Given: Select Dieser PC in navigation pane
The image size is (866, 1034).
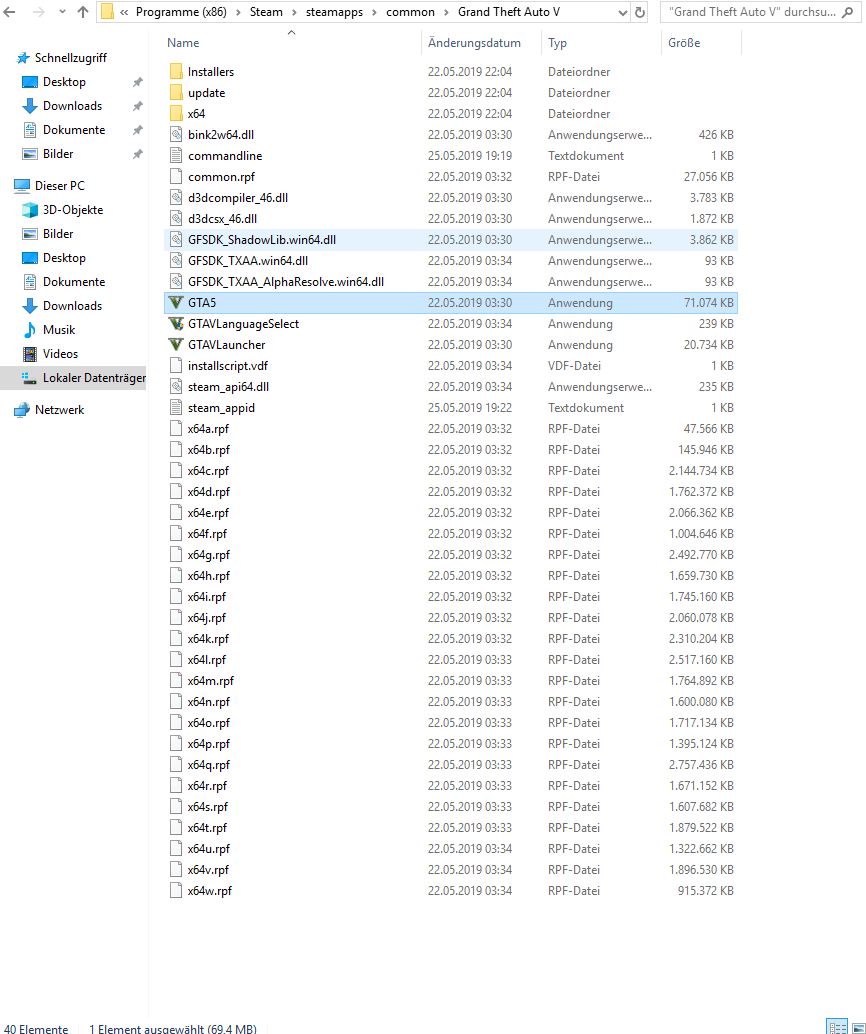Looking at the screenshot, I should 59,185.
